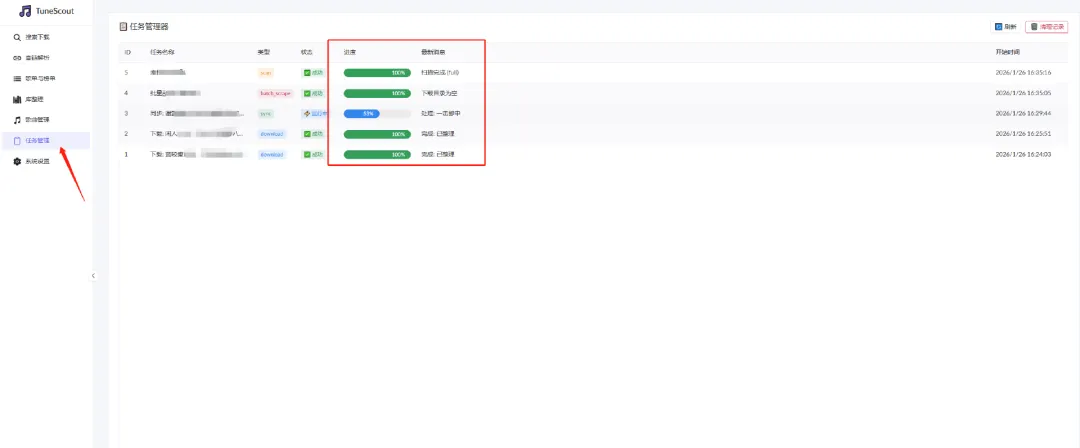
Task: Click the TuneScout music note logo
Action: tap(25, 11)
